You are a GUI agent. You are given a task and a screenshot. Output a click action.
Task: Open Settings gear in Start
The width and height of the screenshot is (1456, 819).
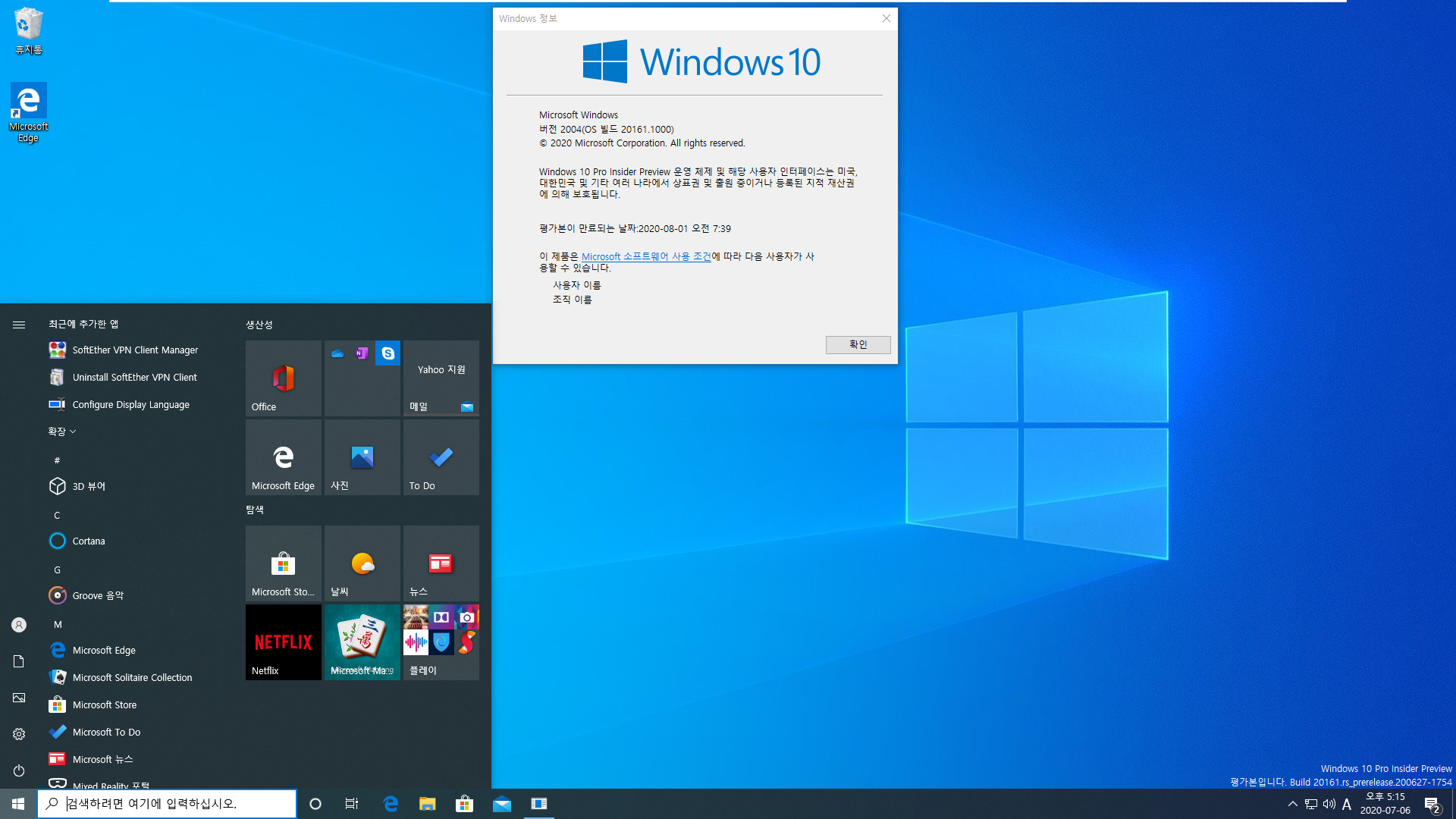click(x=19, y=734)
